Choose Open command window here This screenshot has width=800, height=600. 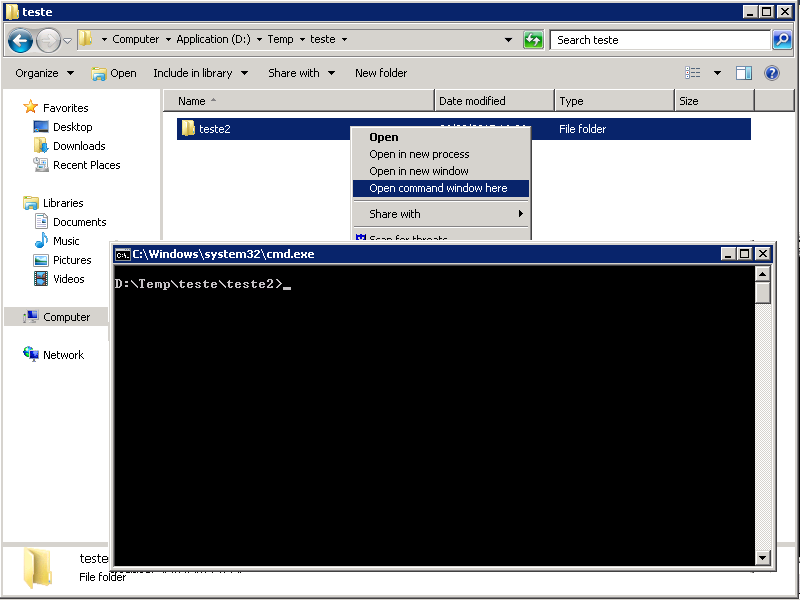click(x=438, y=188)
